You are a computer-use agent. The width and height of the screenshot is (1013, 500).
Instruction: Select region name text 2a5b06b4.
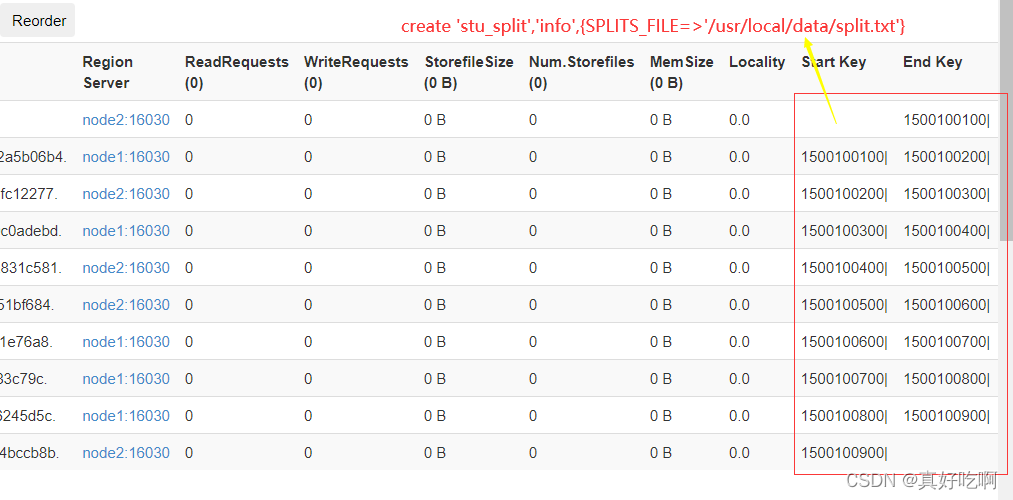pos(34,157)
